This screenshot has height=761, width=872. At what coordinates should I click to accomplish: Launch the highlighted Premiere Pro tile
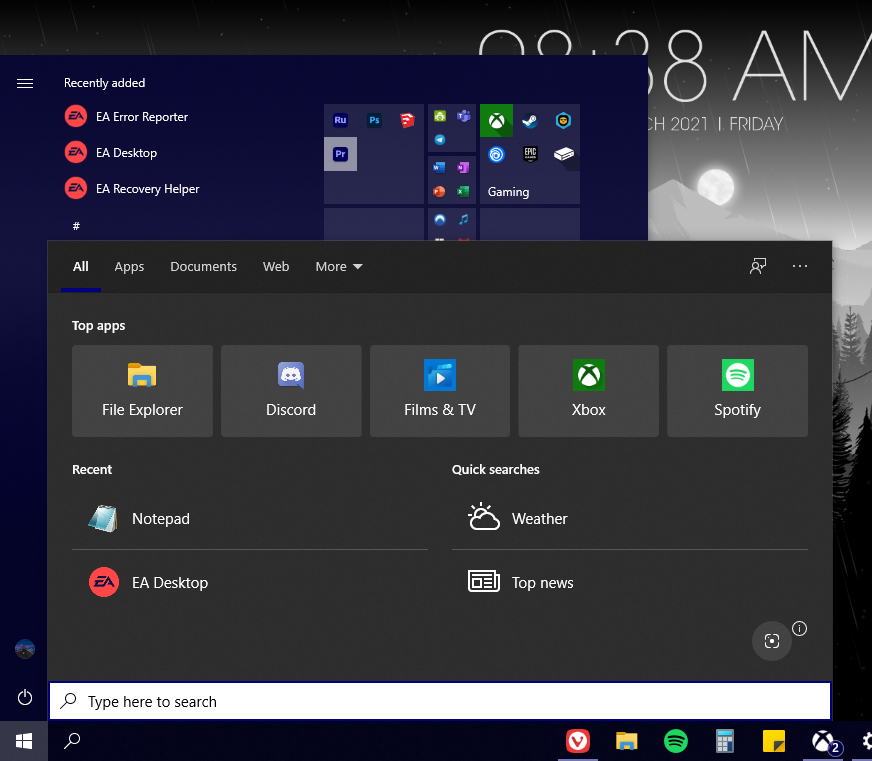(340, 154)
